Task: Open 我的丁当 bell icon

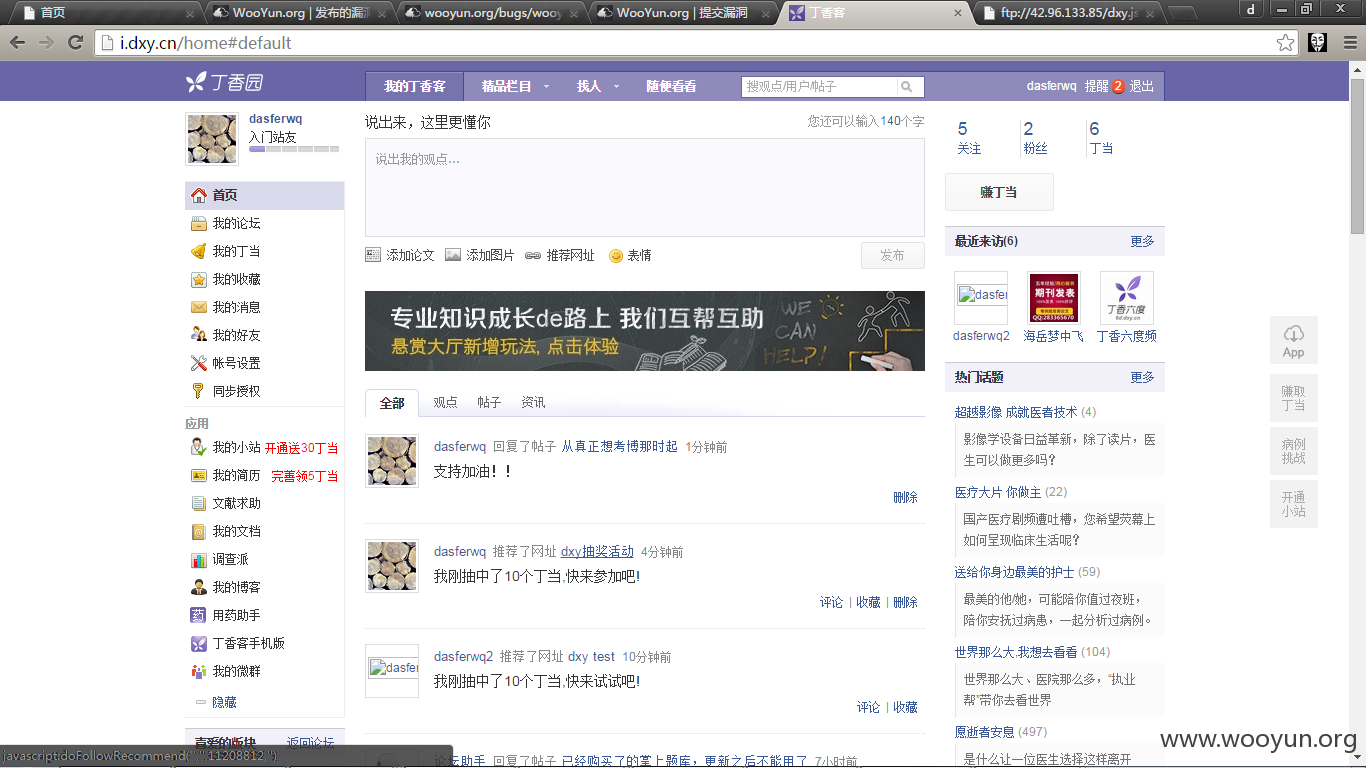Action: coord(199,251)
